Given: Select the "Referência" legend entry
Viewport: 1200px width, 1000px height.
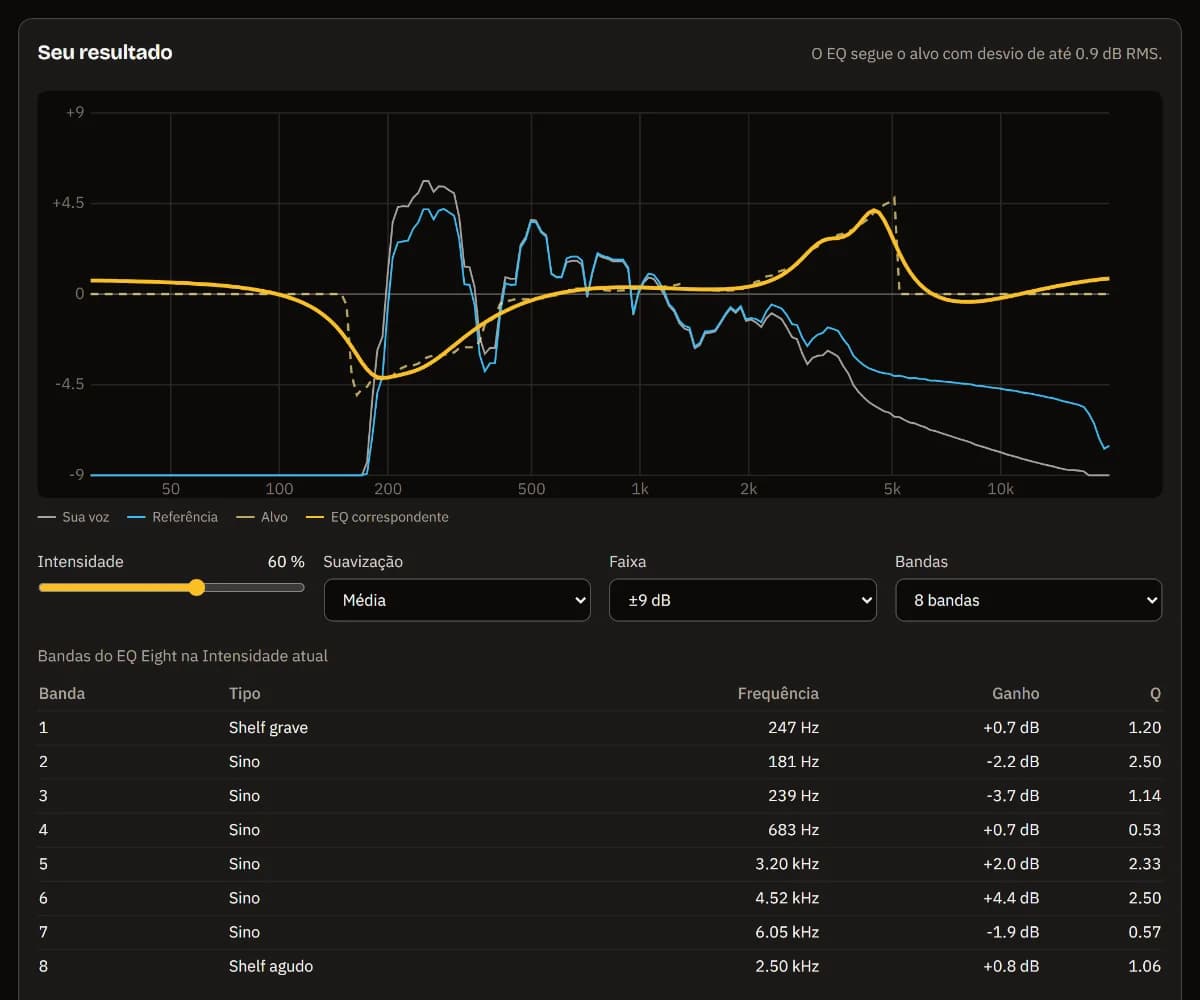Looking at the screenshot, I should point(173,517).
